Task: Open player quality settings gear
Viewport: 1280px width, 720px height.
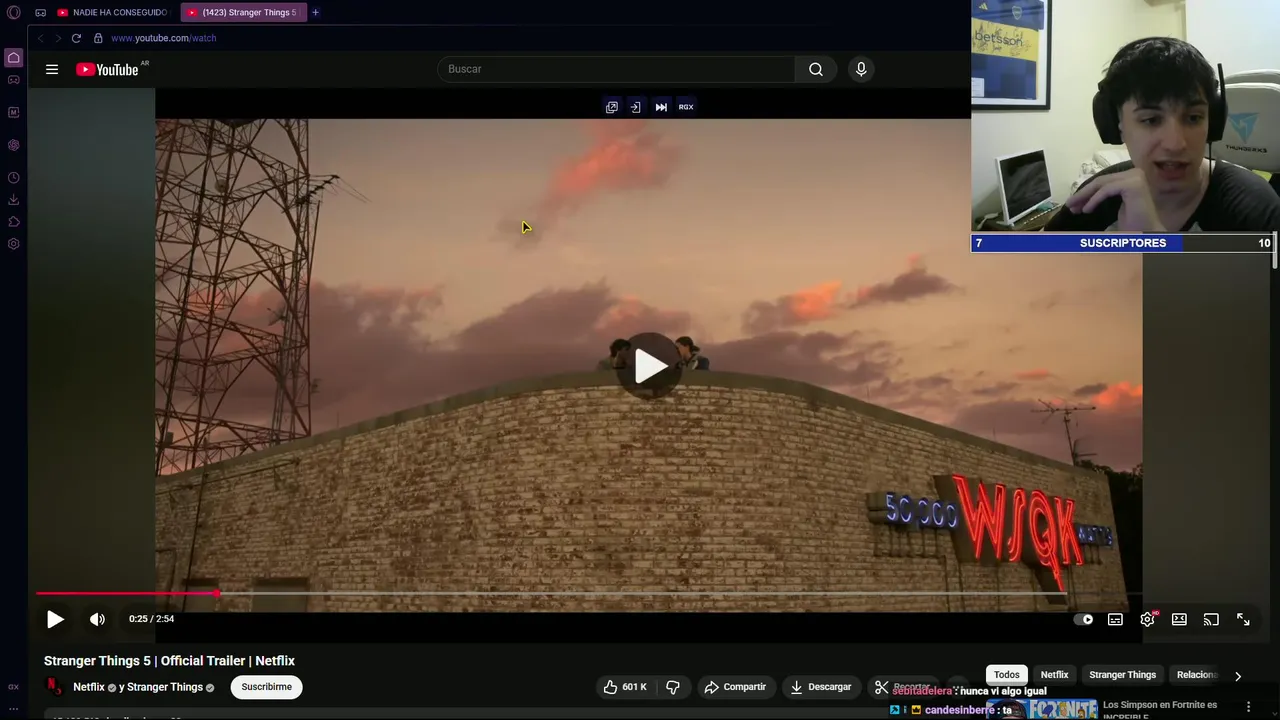Action: 1148,619
